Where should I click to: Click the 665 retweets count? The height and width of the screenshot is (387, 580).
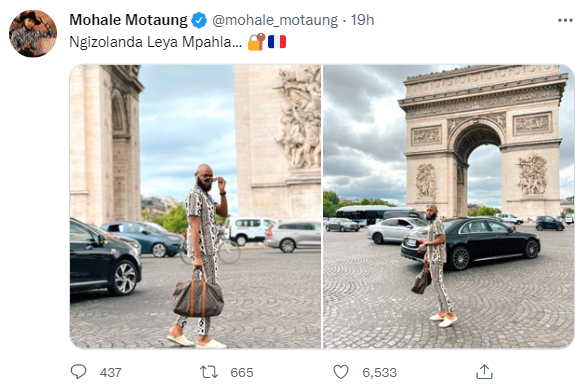pyautogui.click(x=242, y=372)
